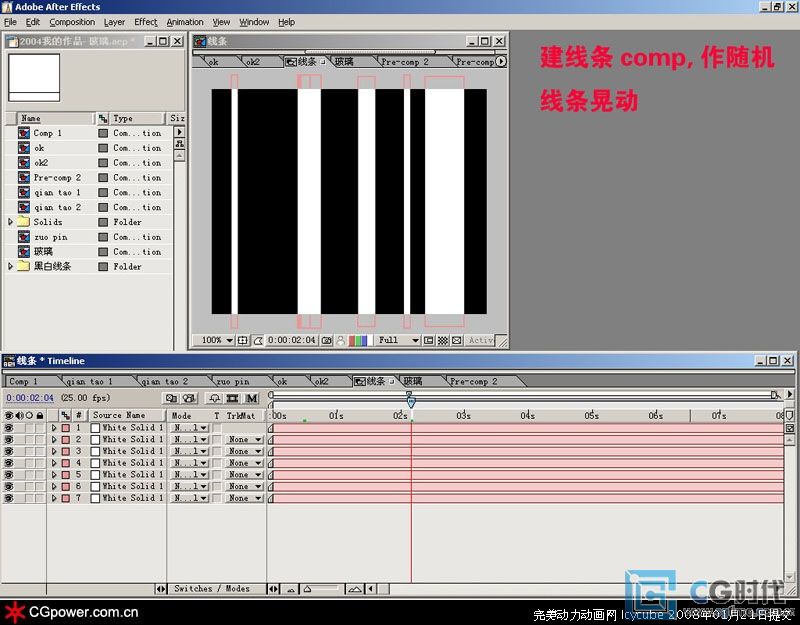
Task: Toggle preserve transparency box for layer 1
Action: coord(217,428)
